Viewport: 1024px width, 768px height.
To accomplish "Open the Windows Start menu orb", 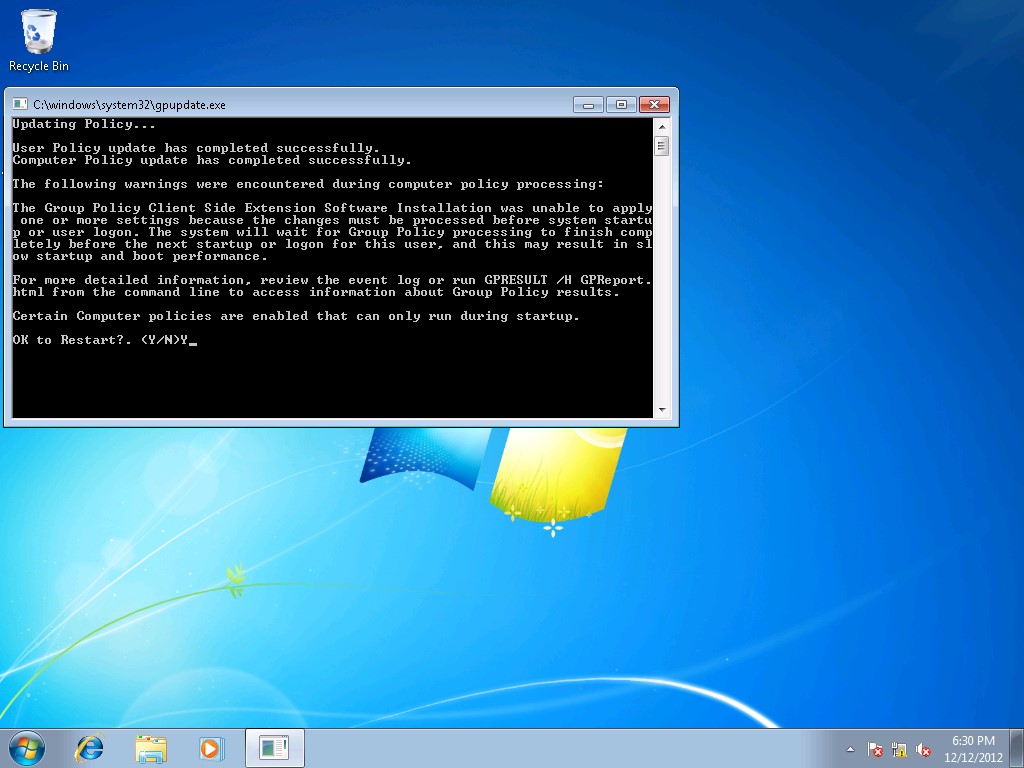I will 27,748.
